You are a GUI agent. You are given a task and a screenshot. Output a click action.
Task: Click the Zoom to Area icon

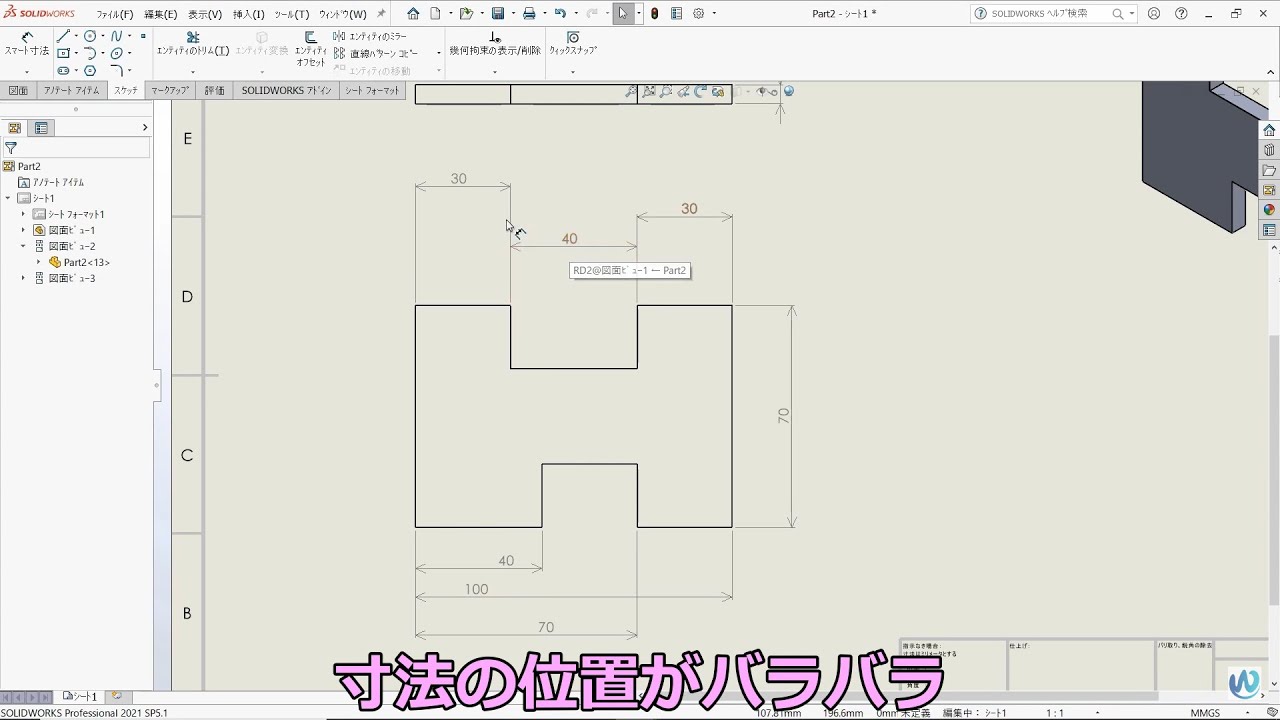(x=666, y=91)
